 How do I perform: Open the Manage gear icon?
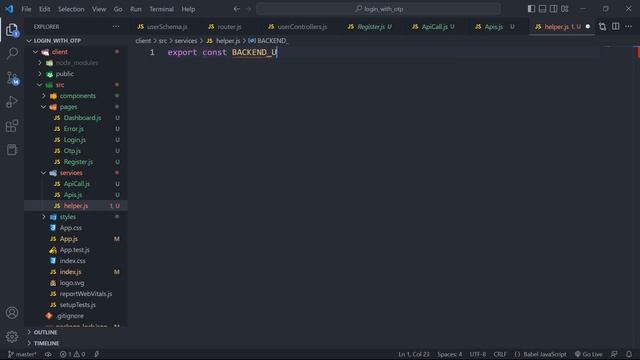[12, 337]
